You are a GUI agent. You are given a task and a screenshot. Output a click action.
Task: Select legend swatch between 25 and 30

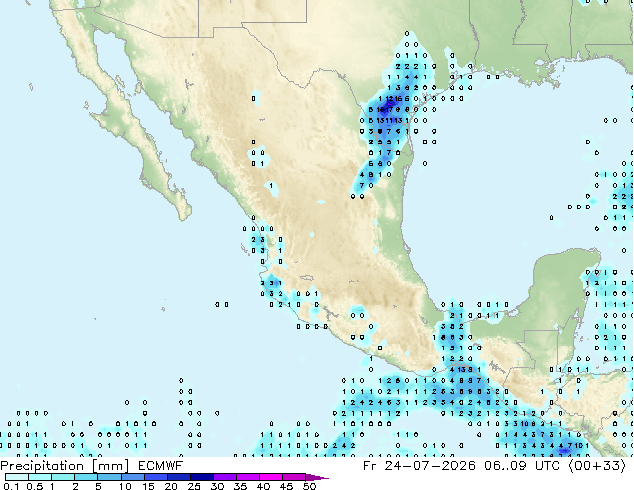(201, 477)
